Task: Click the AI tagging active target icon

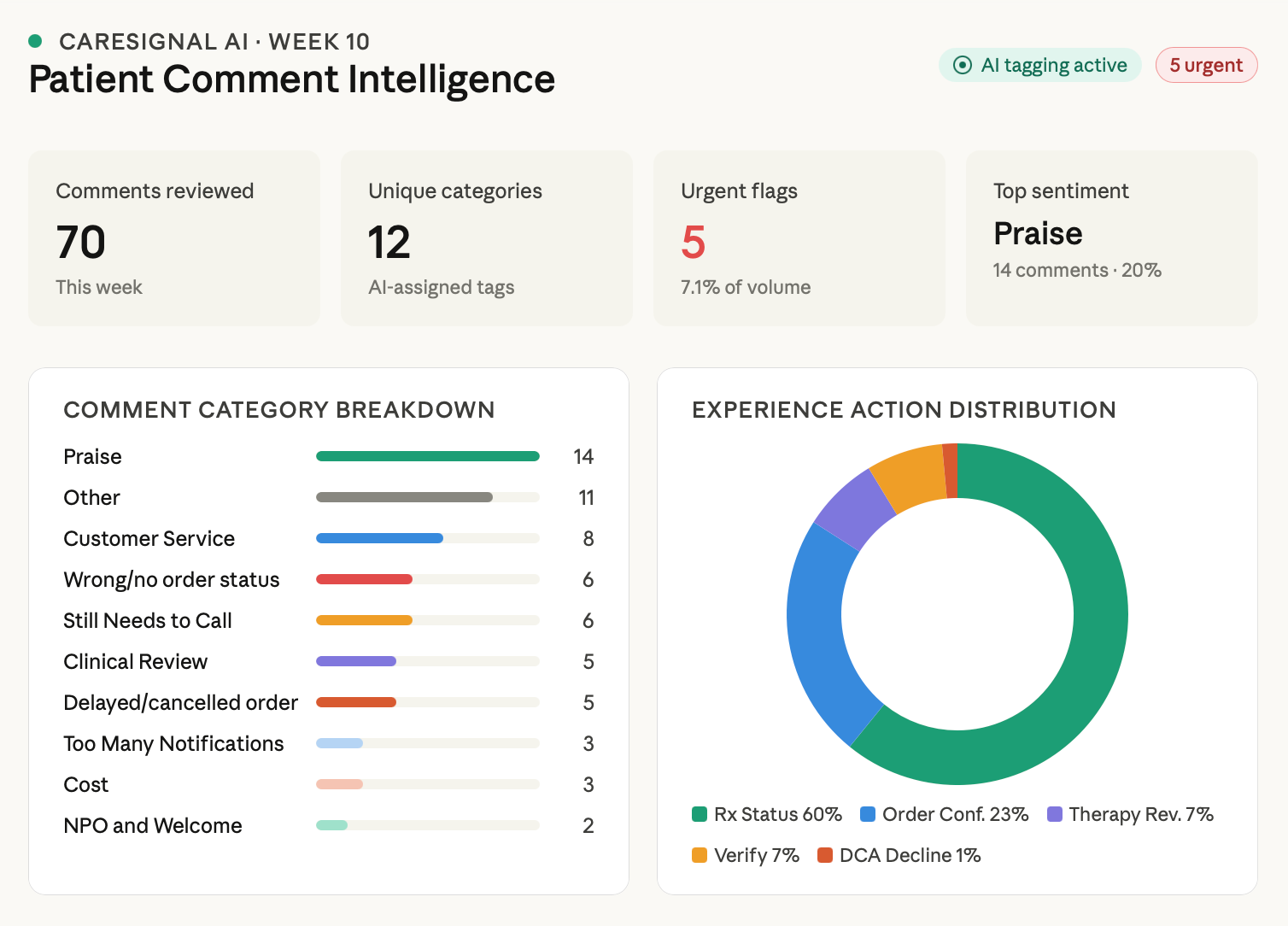Action: pyautogui.click(x=962, y=66)
